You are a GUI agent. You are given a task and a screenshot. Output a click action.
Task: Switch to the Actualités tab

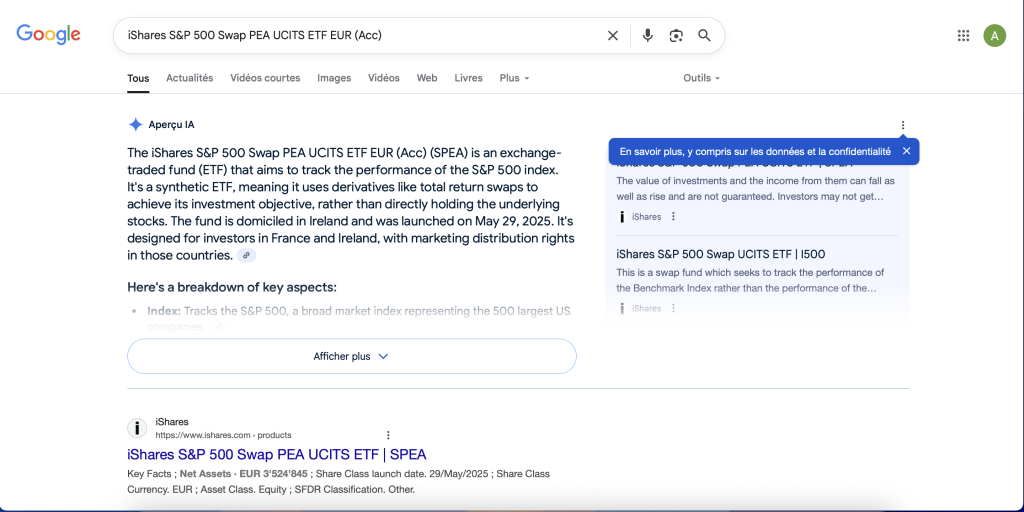189,78
